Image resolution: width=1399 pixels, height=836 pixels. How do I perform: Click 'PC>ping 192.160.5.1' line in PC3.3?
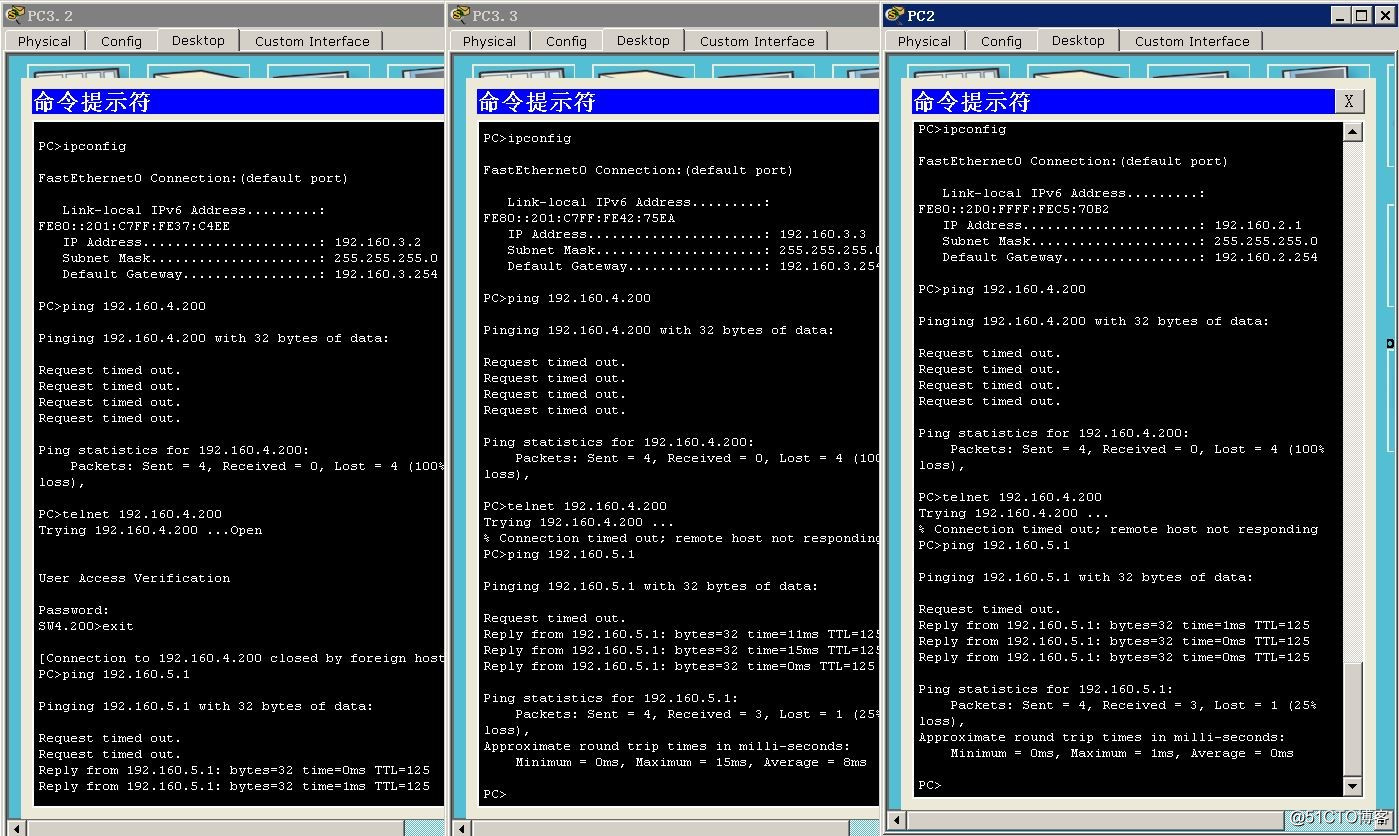(559, 554)
